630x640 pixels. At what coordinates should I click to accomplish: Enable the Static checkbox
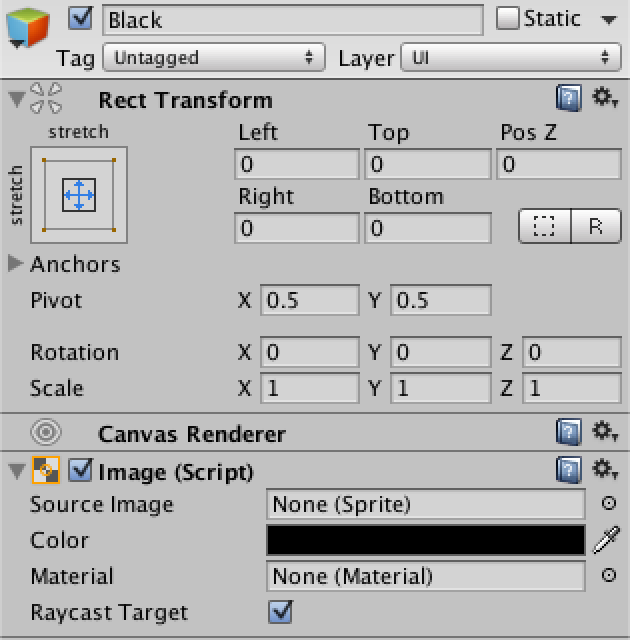pos(507,18)
